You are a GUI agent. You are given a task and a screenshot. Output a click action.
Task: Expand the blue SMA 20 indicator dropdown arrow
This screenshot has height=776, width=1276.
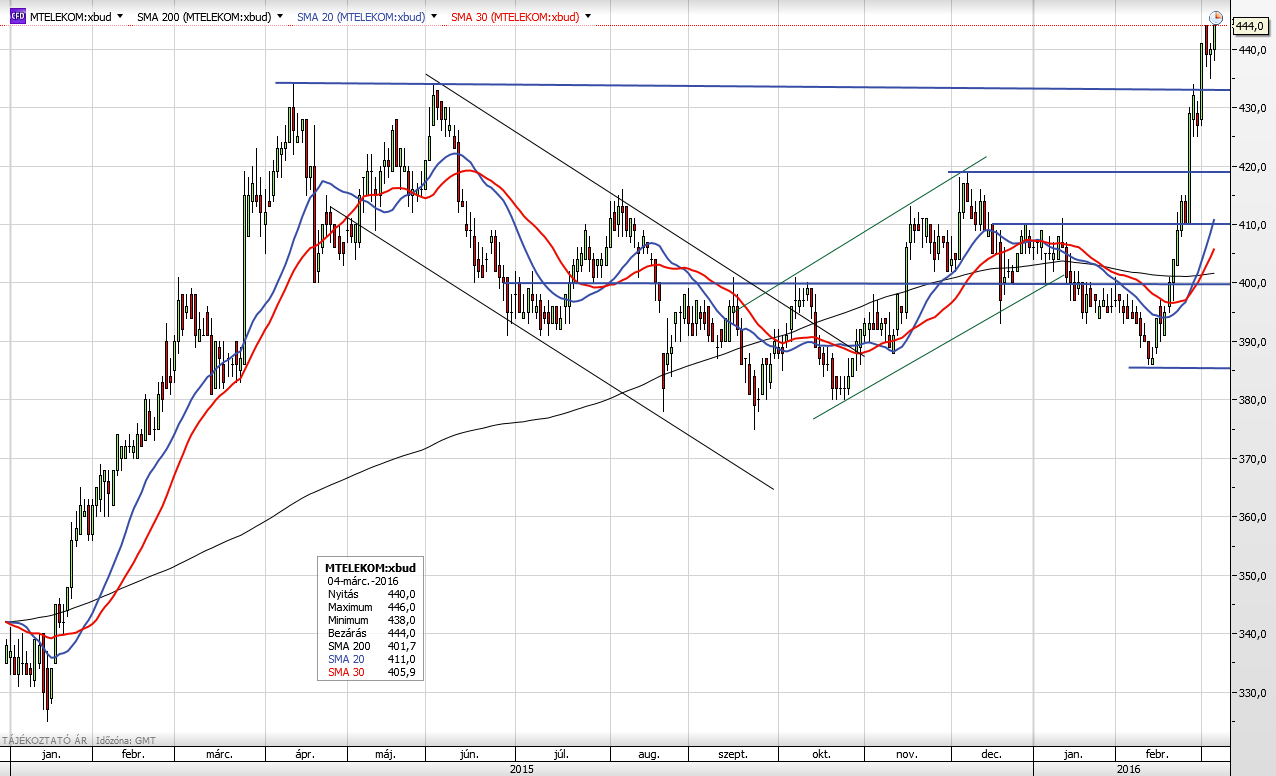pos(432,17)
